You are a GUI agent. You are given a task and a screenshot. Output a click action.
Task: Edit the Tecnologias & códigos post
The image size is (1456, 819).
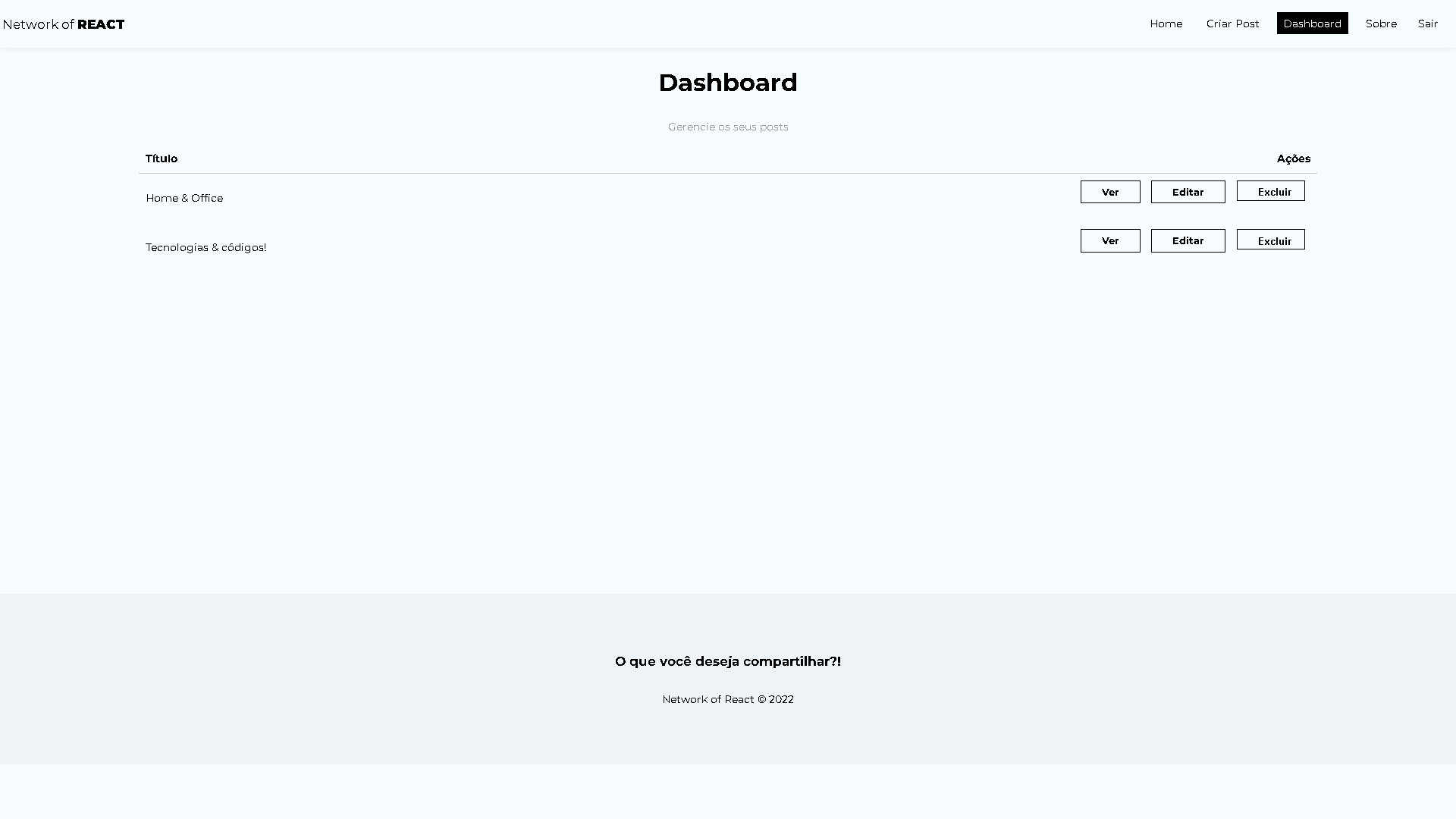[1188, 240]
